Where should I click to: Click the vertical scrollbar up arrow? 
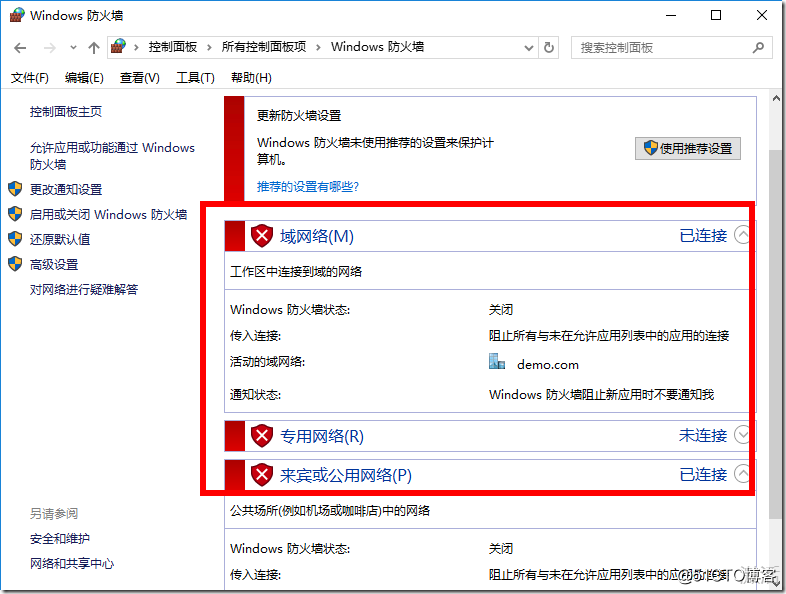776,99
